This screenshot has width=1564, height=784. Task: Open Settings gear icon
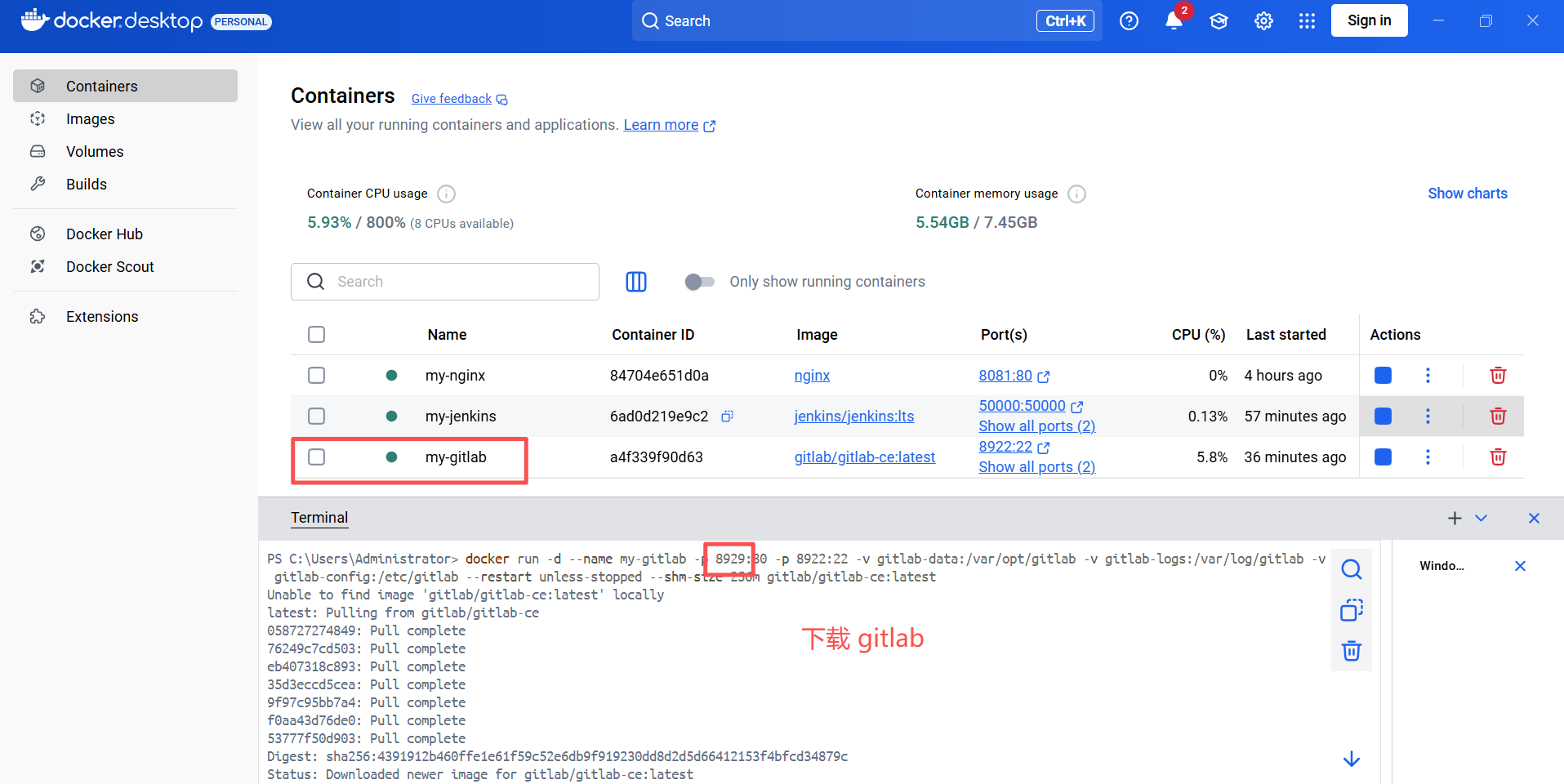point(1263,21)
